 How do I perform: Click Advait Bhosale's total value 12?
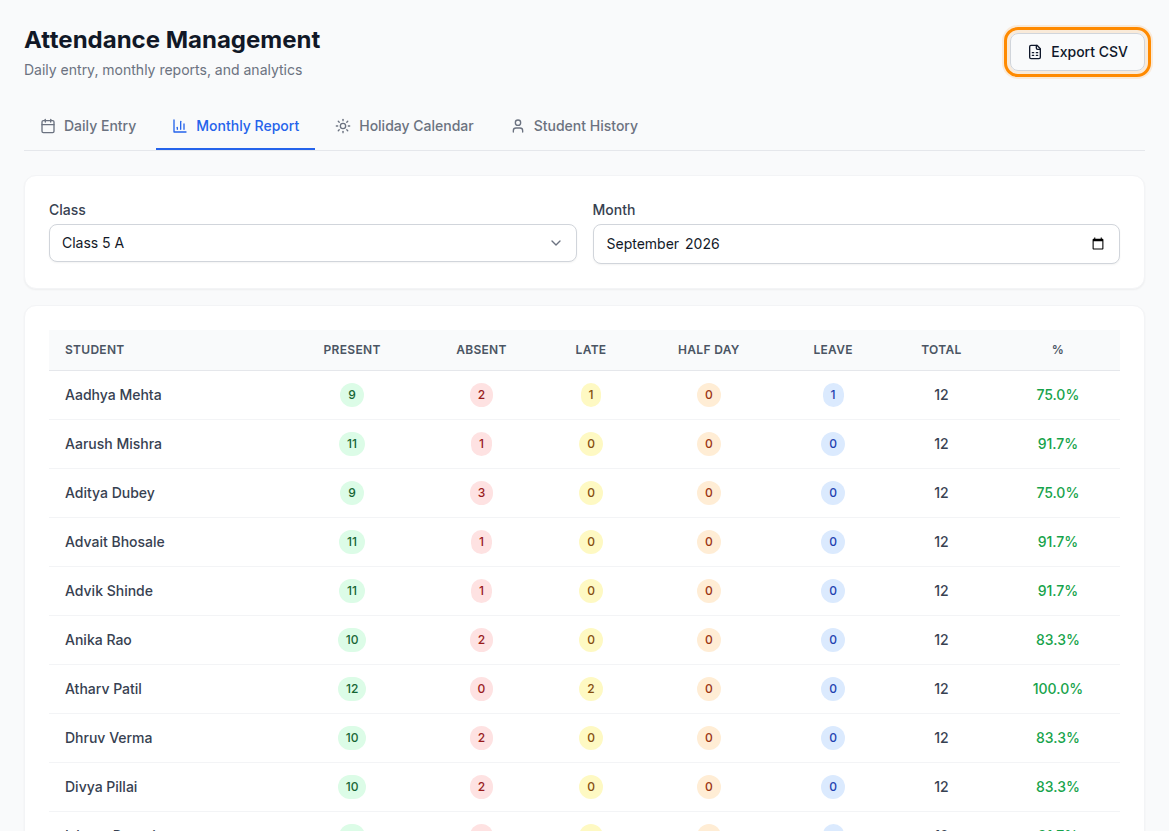pyautogui.click(x=941, y=542)
